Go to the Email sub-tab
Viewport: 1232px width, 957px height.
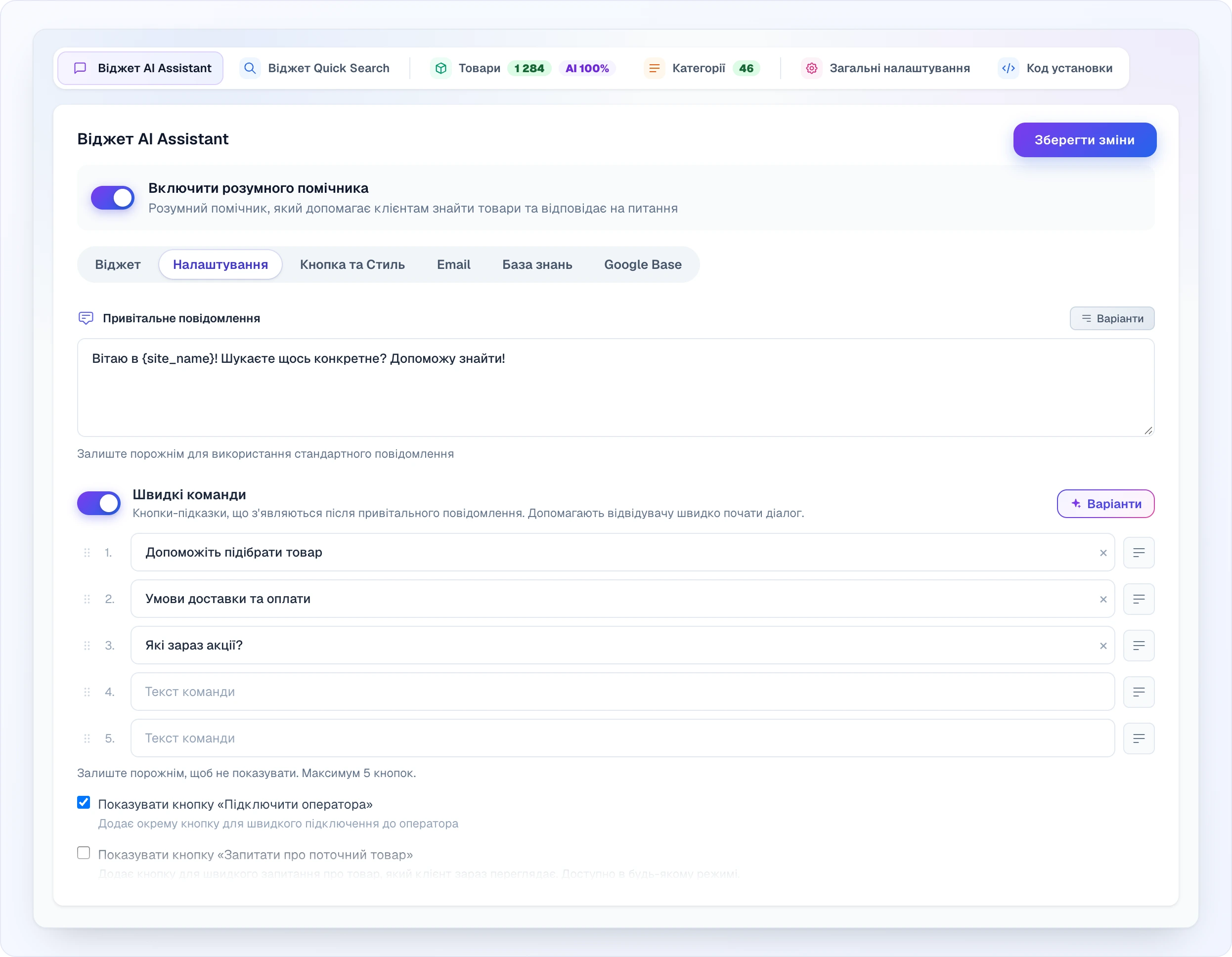tap(453, 264)
